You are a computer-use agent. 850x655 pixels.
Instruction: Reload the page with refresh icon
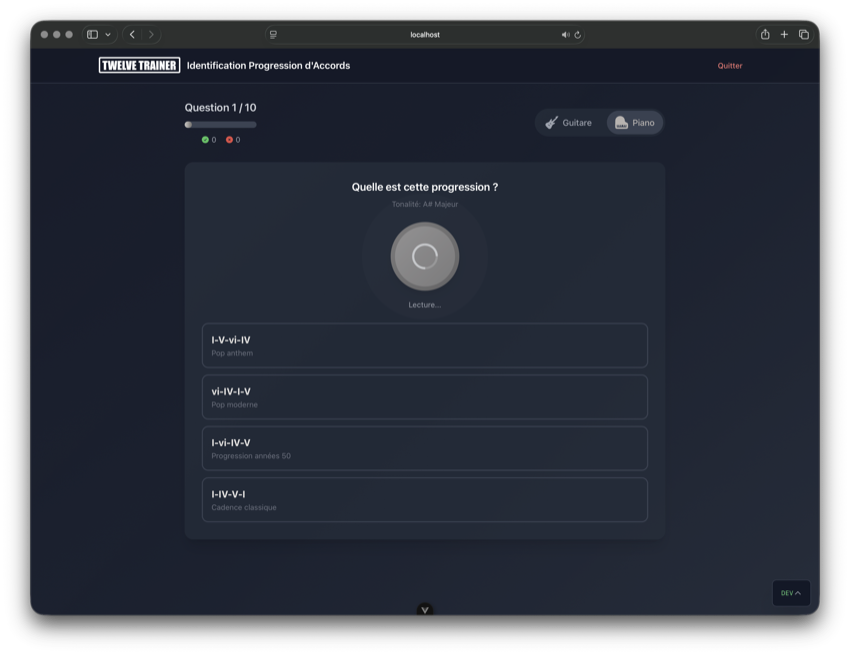(578, 35)
